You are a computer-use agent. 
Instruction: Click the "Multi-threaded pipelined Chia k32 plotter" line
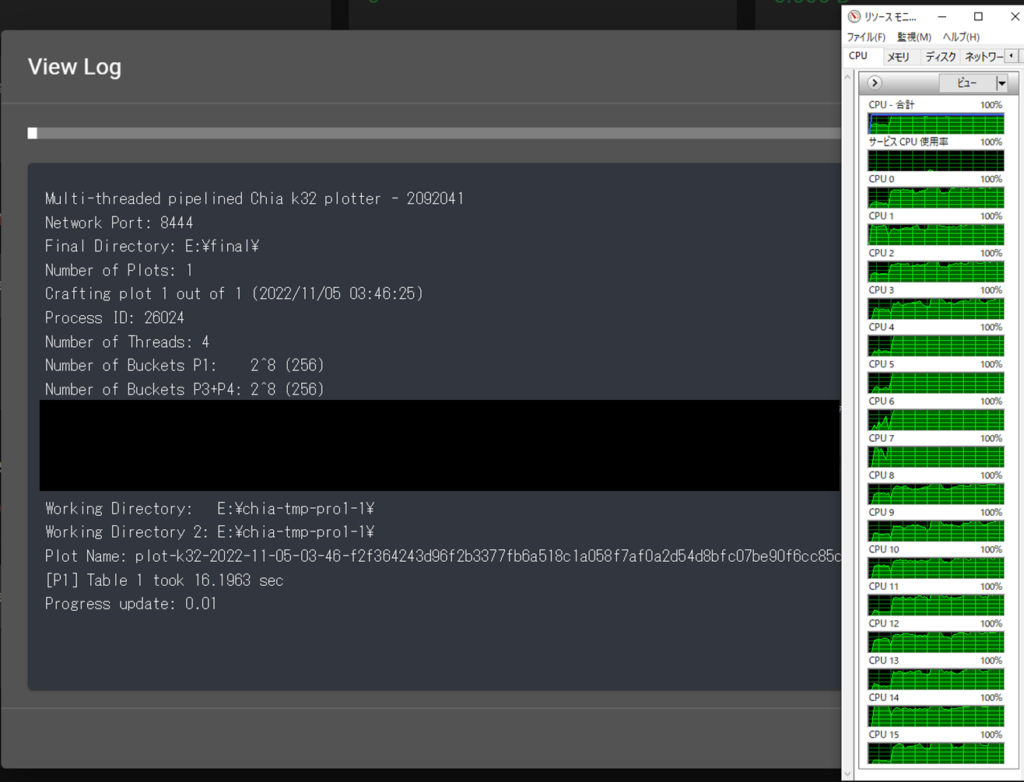pyautogui.click(x=255, y=199)
